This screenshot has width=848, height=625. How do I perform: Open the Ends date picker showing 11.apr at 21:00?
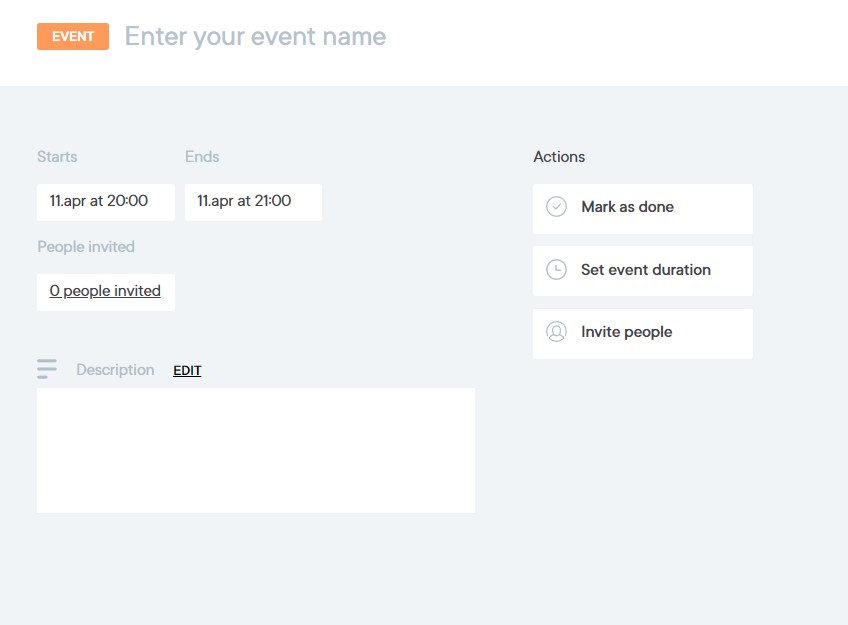(x=253, y=201)
